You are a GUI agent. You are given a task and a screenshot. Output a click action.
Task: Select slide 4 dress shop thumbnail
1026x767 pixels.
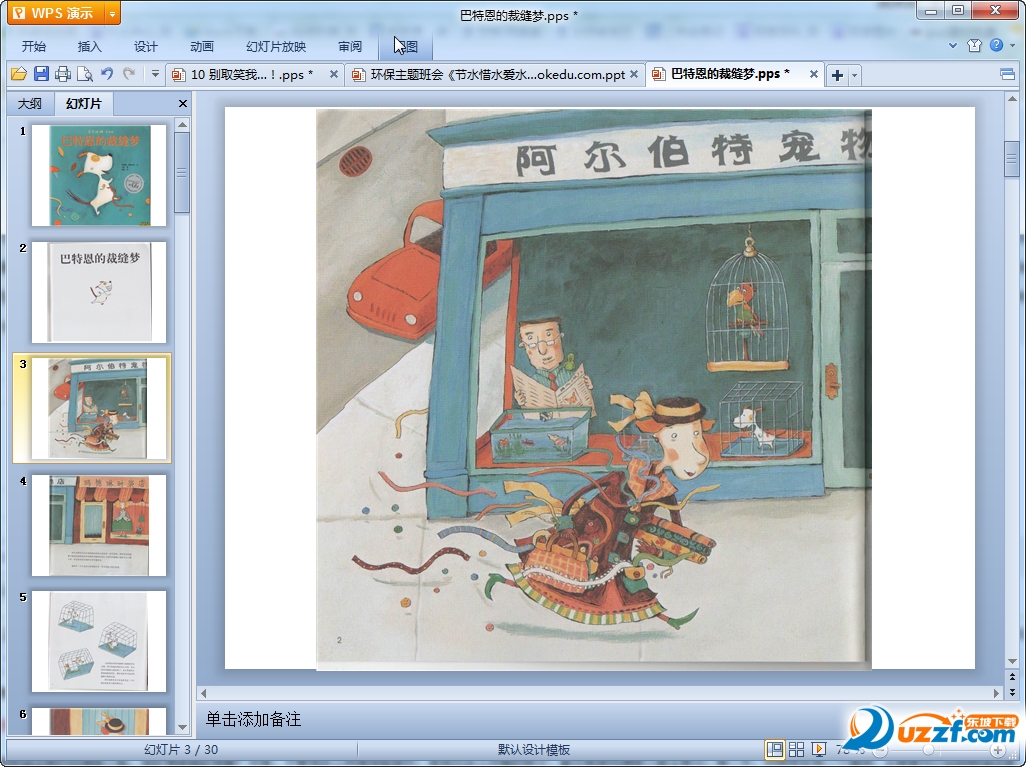coord(99,525)
